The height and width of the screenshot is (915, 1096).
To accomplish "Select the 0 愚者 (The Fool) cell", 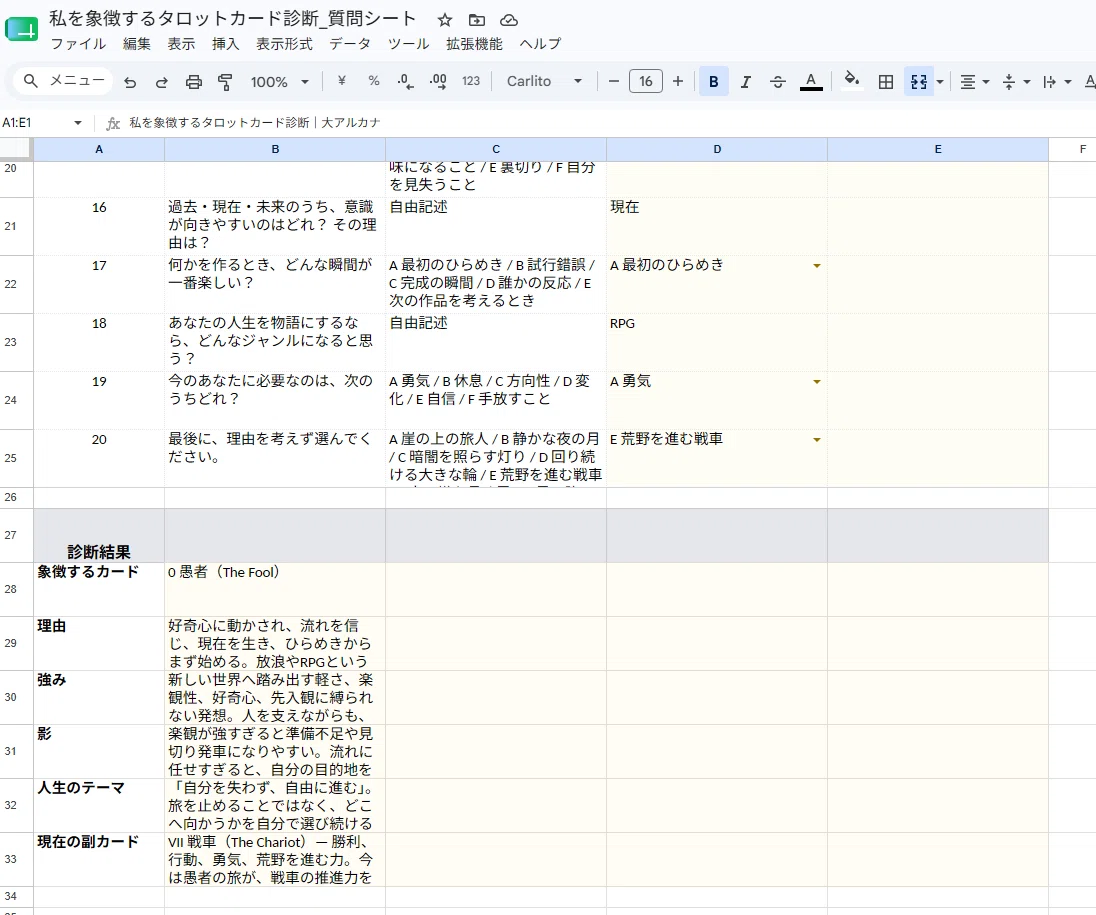I will coord(275,589).
